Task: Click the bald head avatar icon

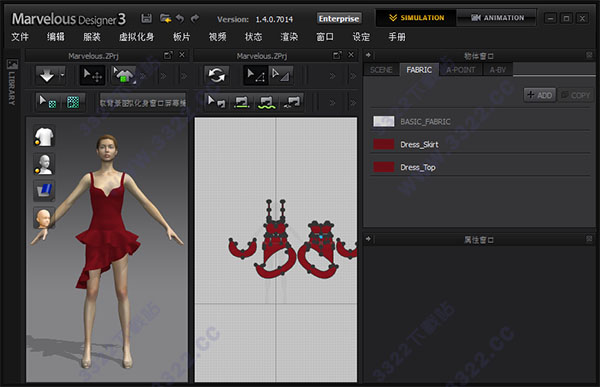Action: coord(44,218)
